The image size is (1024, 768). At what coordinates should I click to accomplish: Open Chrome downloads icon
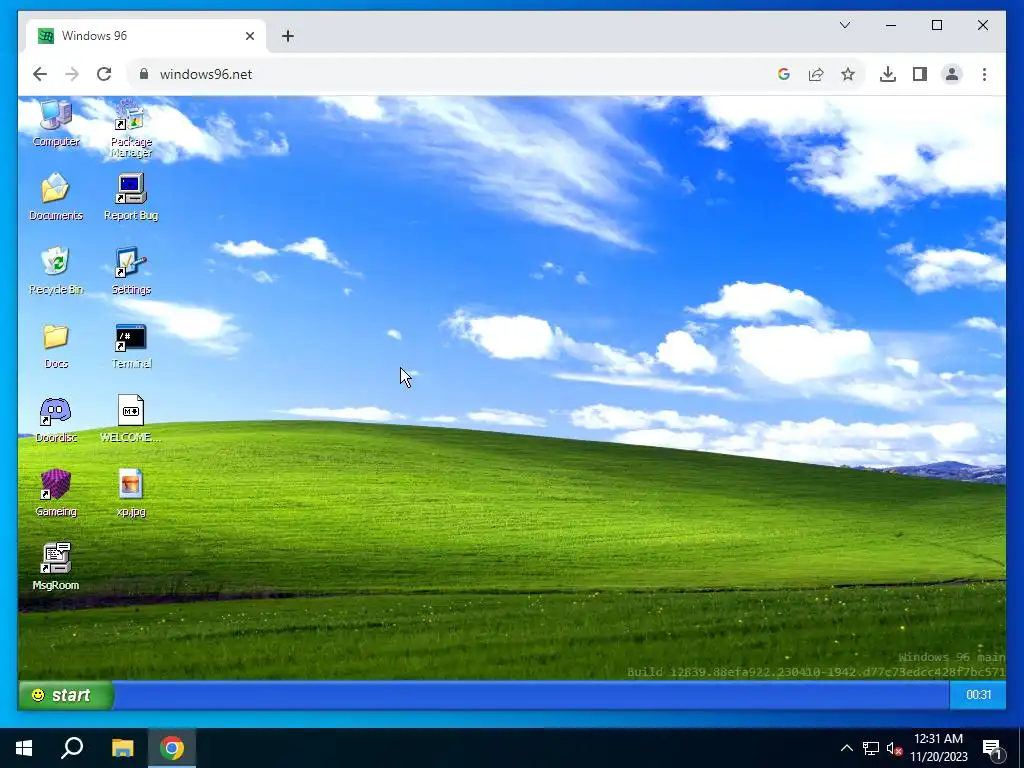pos(888,74)
